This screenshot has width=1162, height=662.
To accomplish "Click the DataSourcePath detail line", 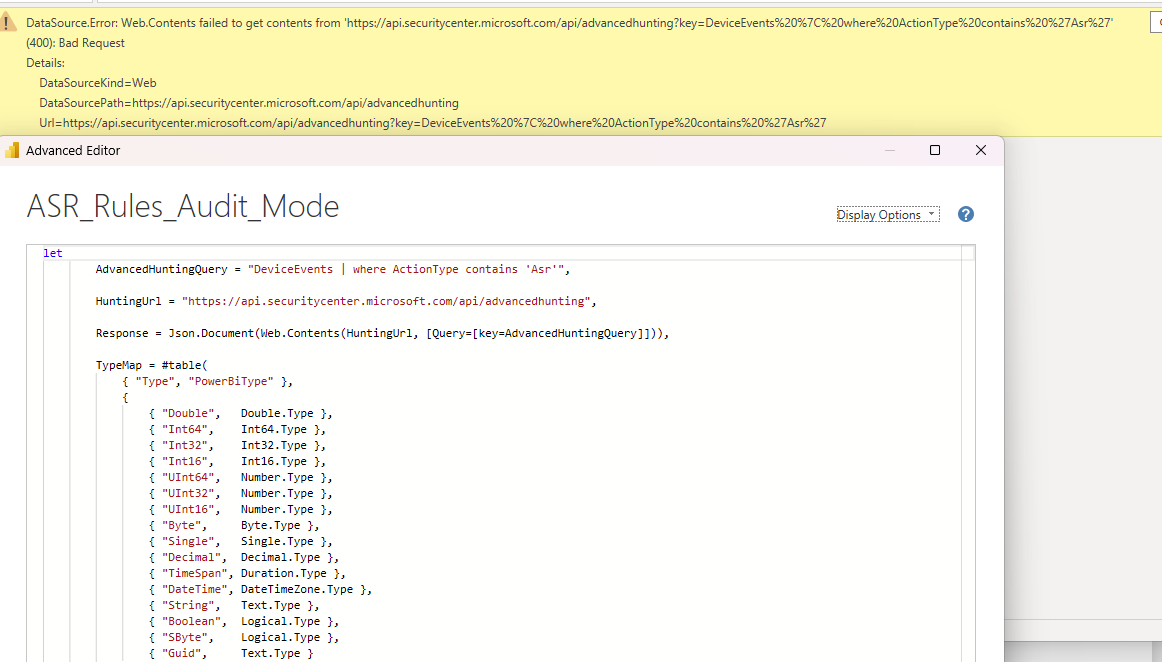I will 249,103.
